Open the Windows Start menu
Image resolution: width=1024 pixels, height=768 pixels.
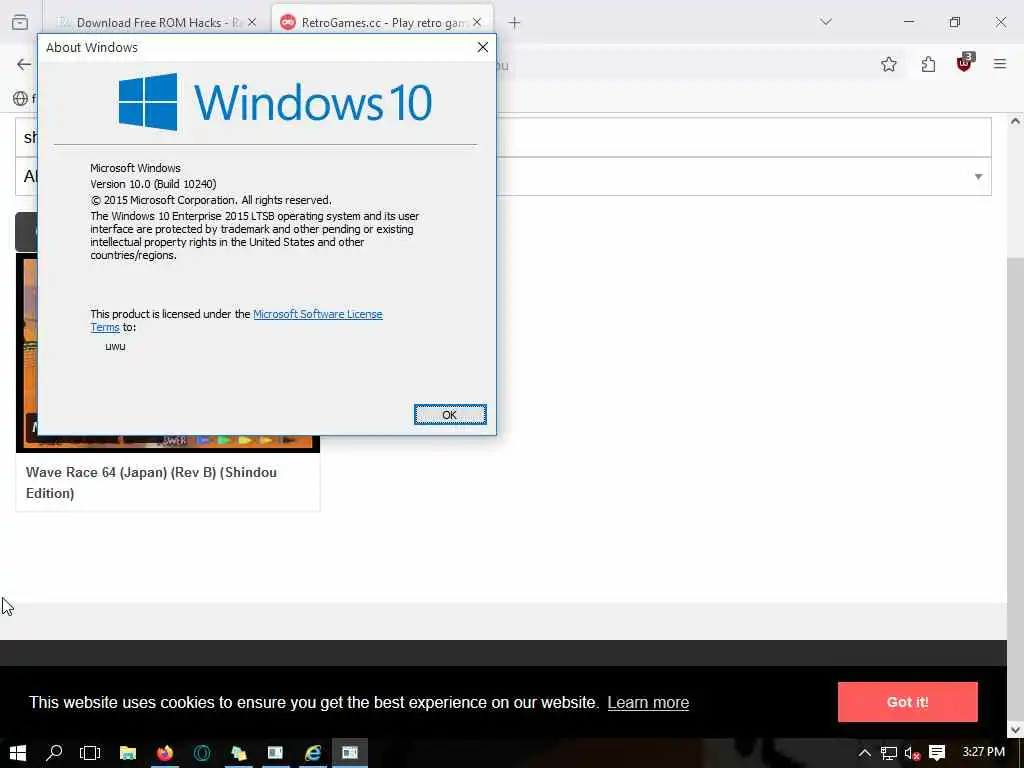point(18,753)
